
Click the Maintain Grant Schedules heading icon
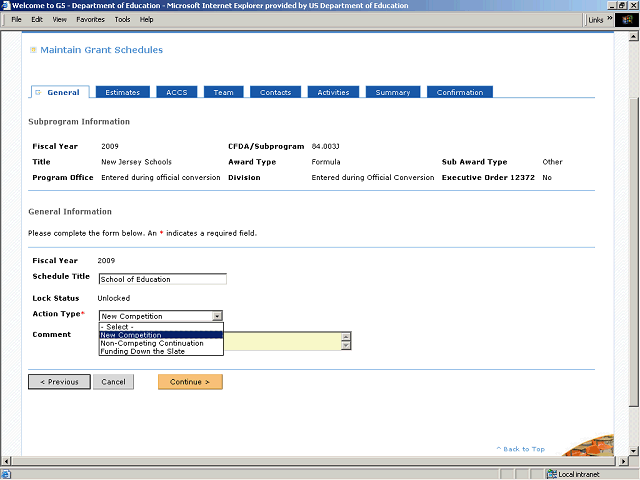[32, 50]
